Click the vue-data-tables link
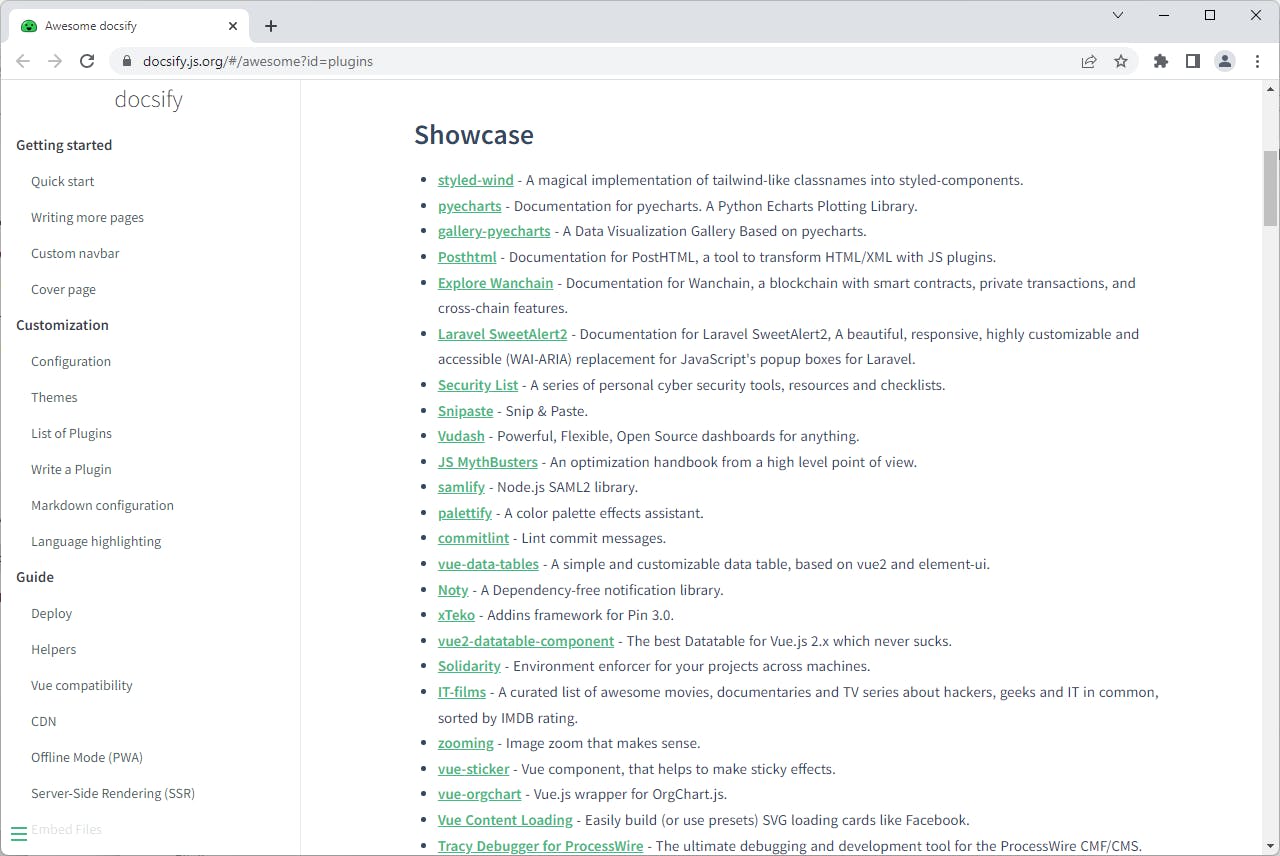The width and height of the screenshot is (1280, 856). click(x=488, y=564)
